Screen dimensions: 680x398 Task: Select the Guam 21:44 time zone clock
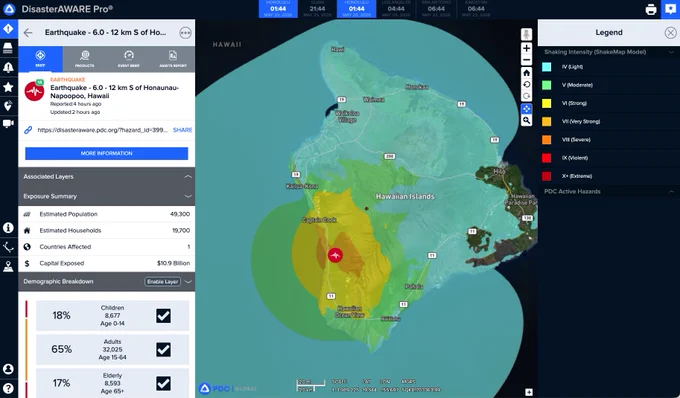click(317, 9)
